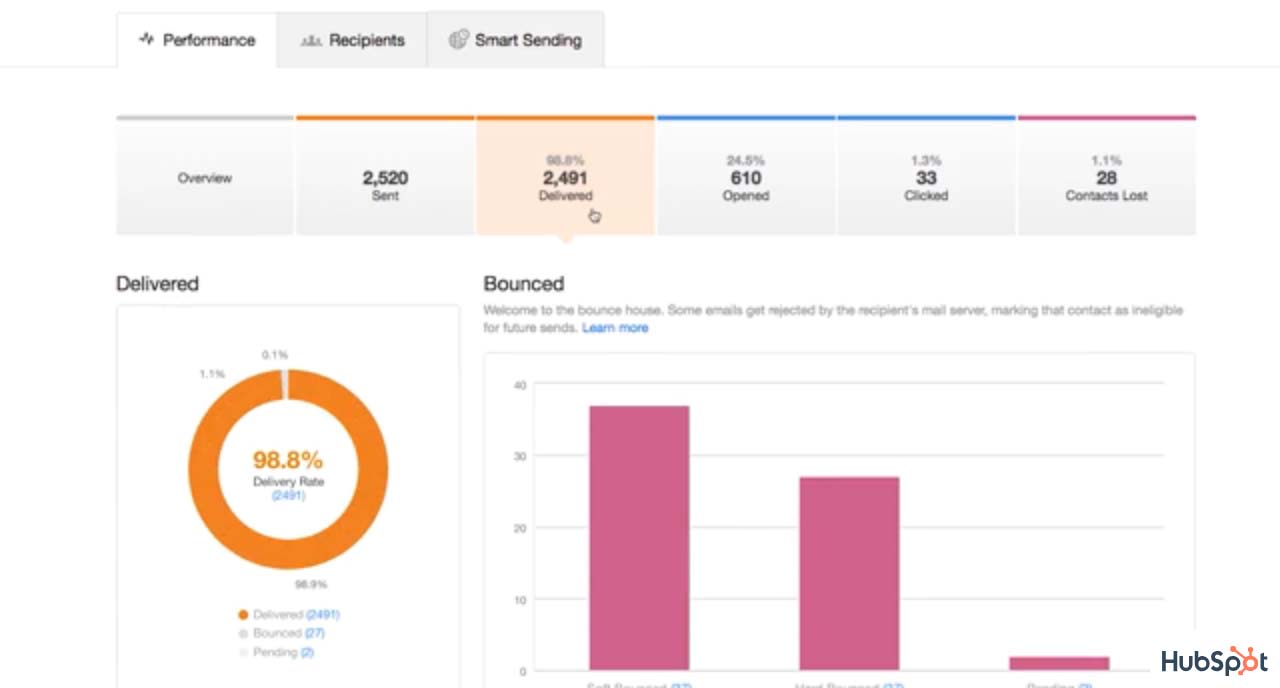Select the 33 Clicked tile
Screen dimensions: 1280x688
[926, 178]
